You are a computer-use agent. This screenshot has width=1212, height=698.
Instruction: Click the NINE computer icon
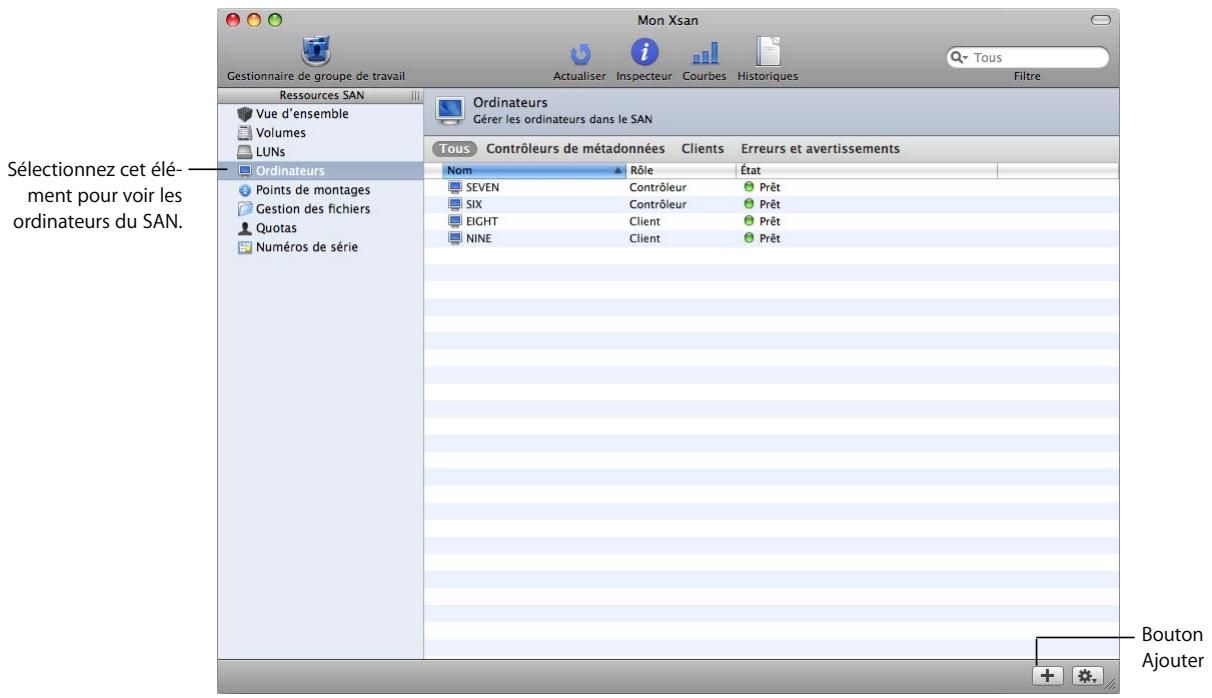pos(456,238)
